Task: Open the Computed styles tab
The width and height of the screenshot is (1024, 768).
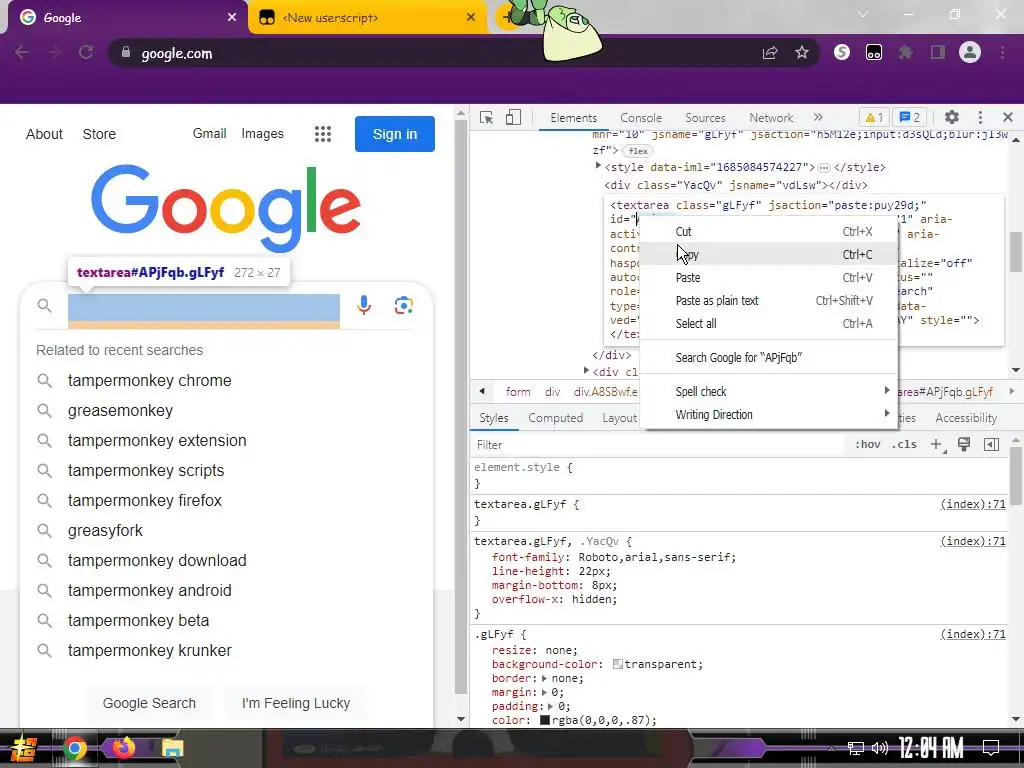Action: coord(556,418)
